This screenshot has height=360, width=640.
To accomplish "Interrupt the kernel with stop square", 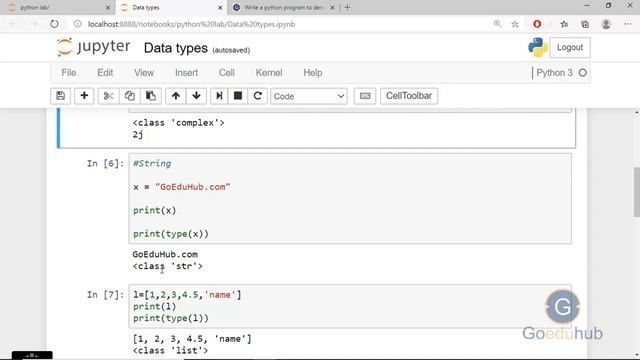I will point(238,96).
